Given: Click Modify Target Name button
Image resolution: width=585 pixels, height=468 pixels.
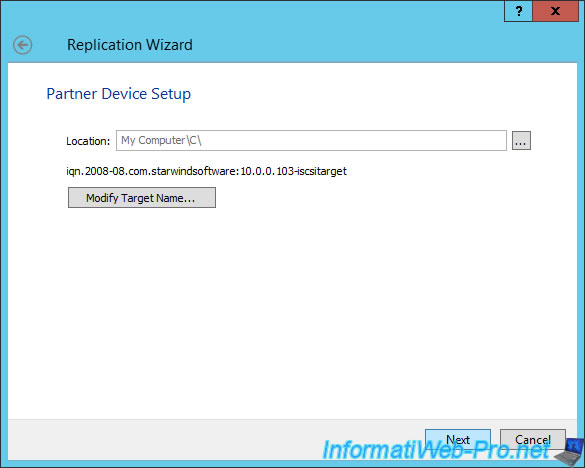Looking at the screenshot, I should click(142, 197).
